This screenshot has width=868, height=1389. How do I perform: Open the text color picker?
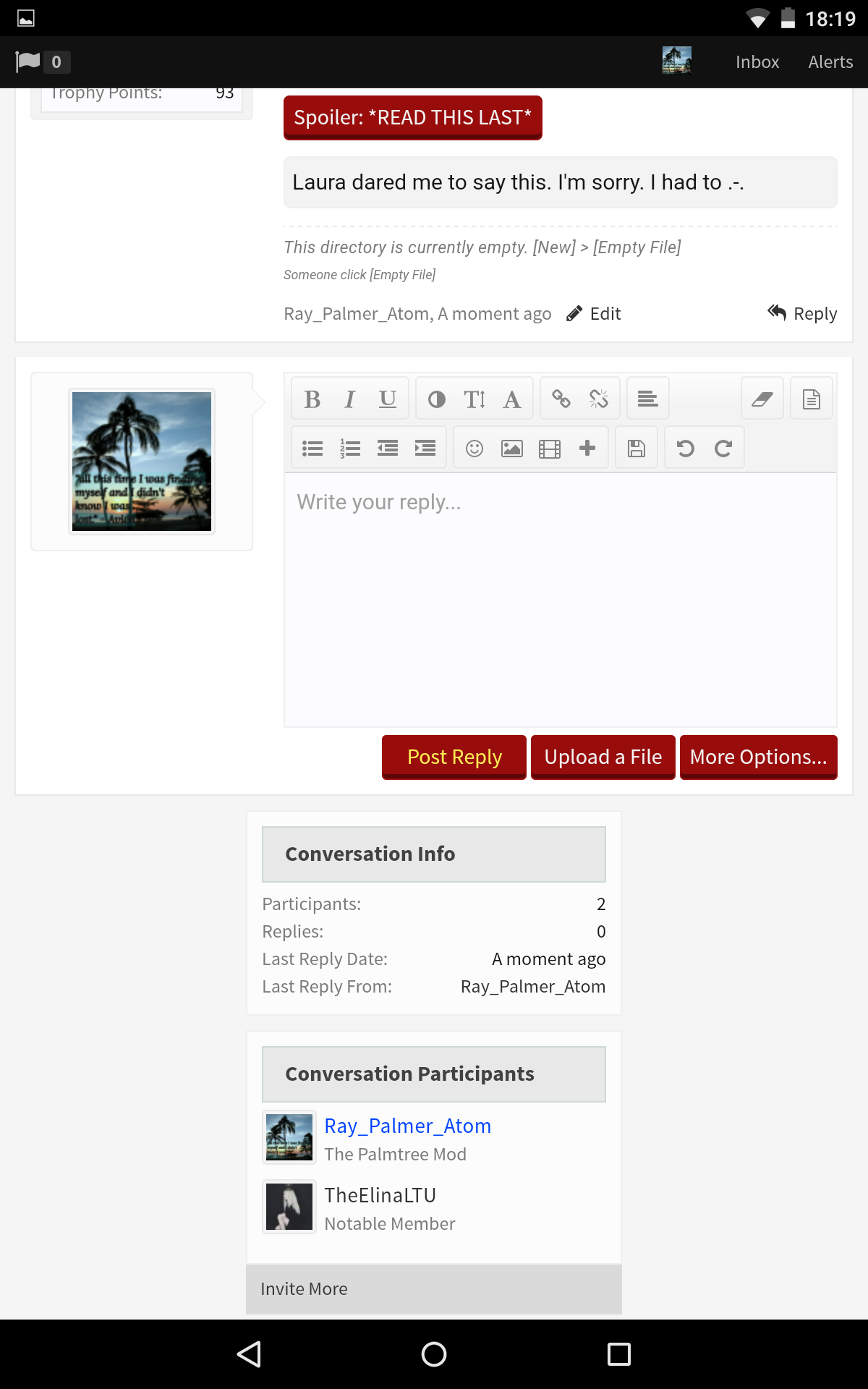[x=436, y=399]
